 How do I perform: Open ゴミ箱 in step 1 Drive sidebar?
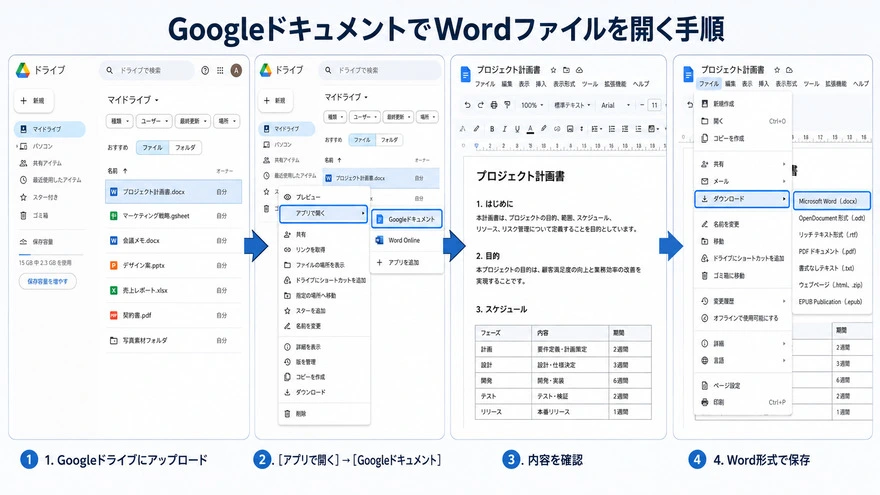[35, 216]
